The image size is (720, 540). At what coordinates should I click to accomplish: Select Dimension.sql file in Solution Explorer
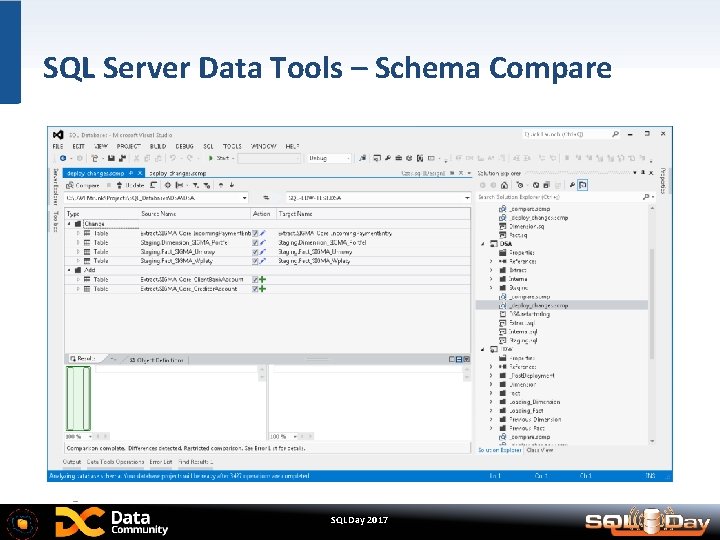coord(526,226)
